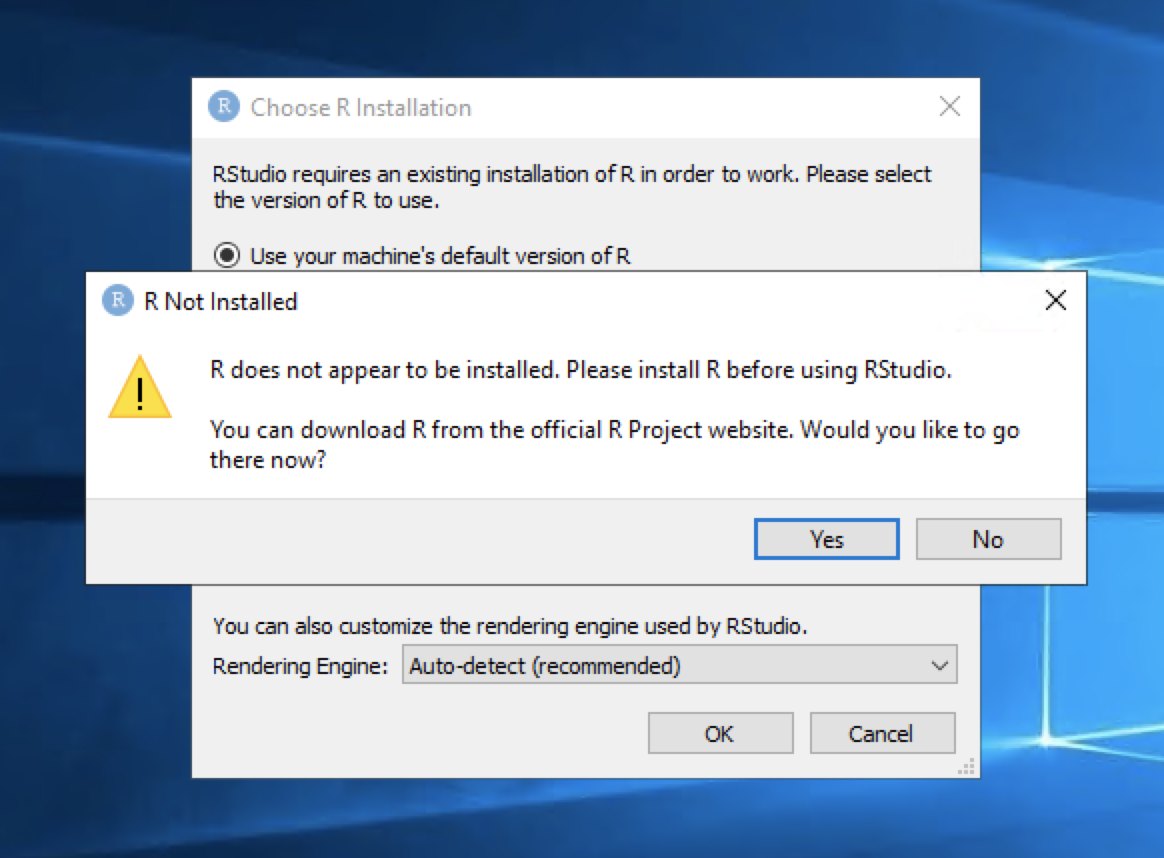1164x858 pixels.
Task: Click the resize grip of Choose R Installation window
Action: tap(967, 767)
